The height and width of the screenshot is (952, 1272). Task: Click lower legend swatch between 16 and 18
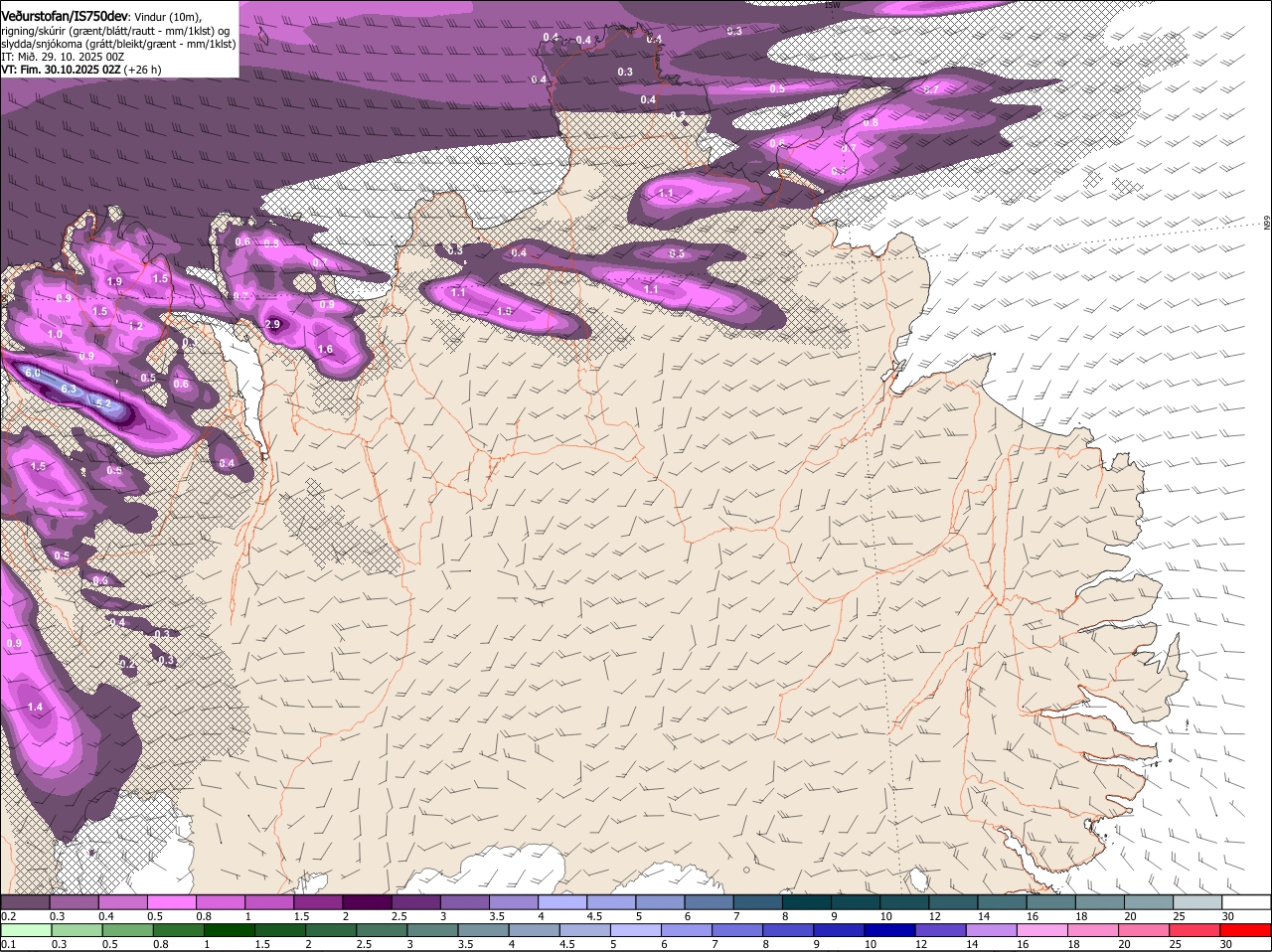point(1042,930)
